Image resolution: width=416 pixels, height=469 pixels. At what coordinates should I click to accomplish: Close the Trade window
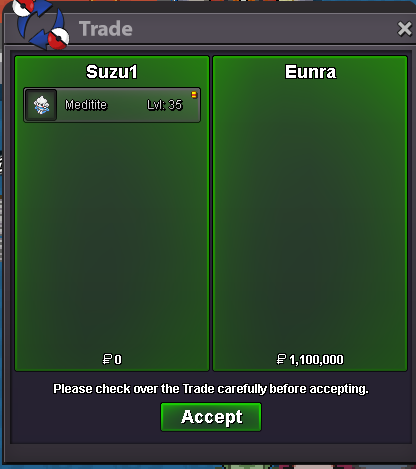[x=404, y=28]
